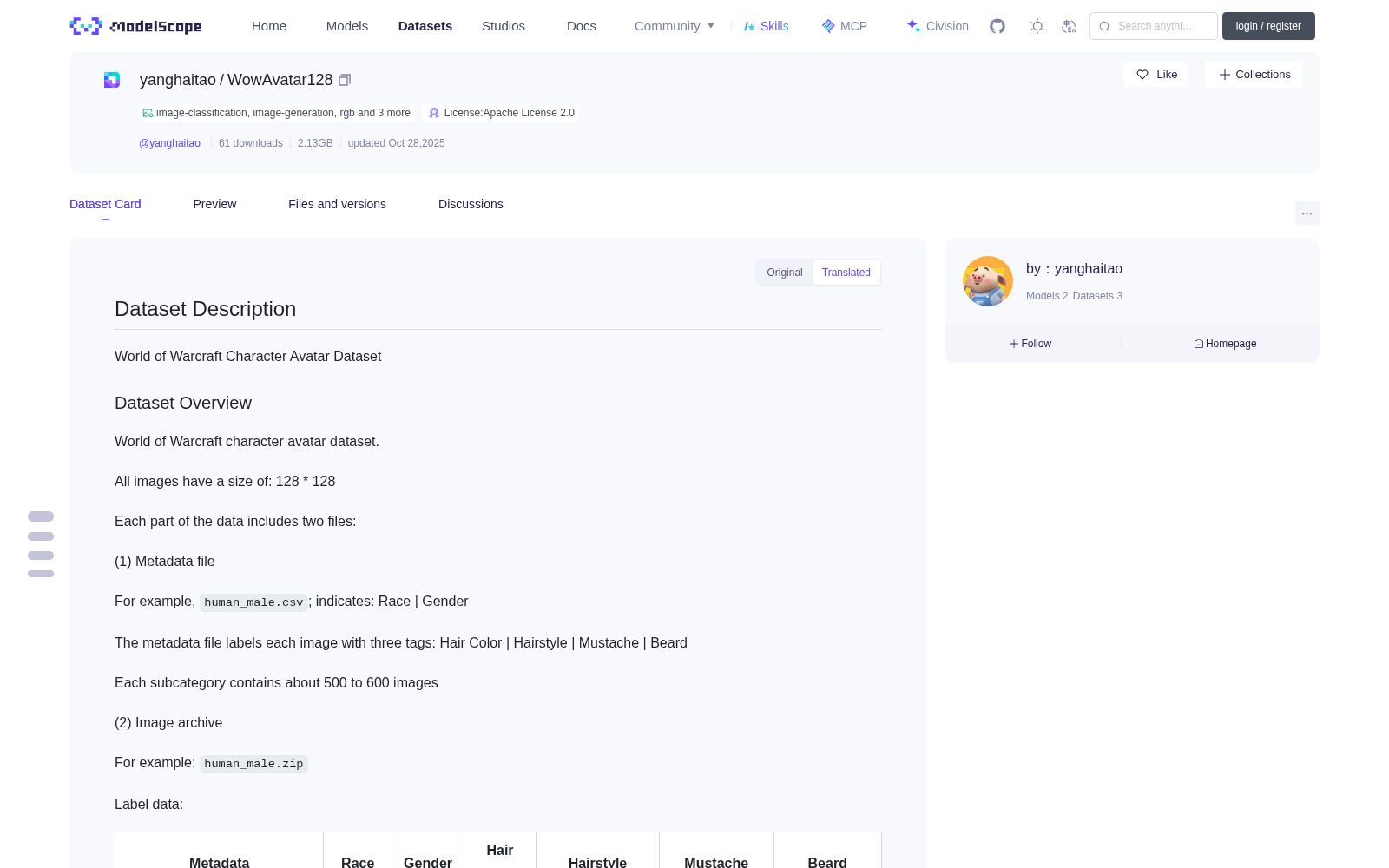This screenshot has width=1389, height=868.
Task: Open the Models section
Action: pyautogui.click(x=347, y=26)
